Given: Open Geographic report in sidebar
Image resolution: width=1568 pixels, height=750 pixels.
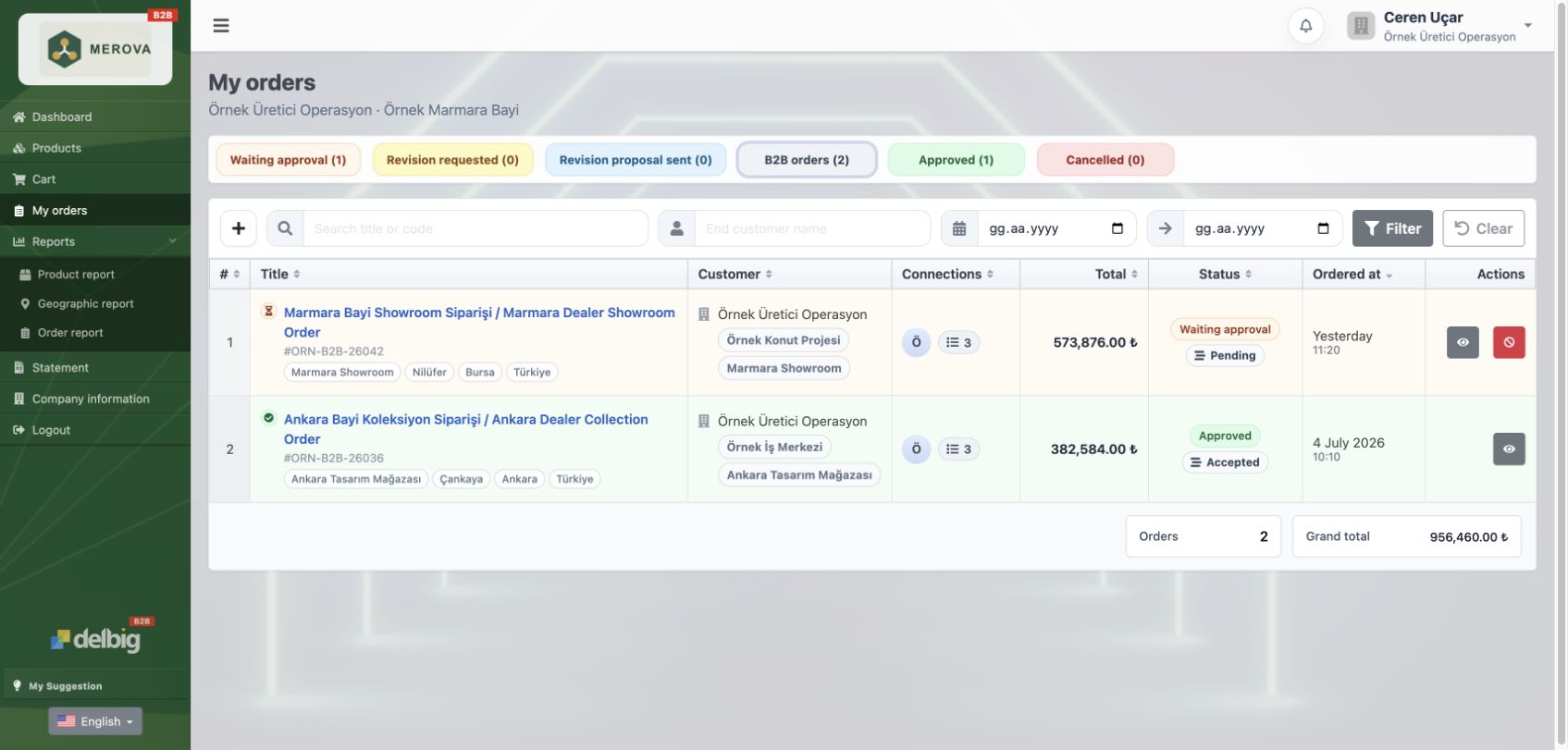Looking at the screenshot, I should point(95,303).
